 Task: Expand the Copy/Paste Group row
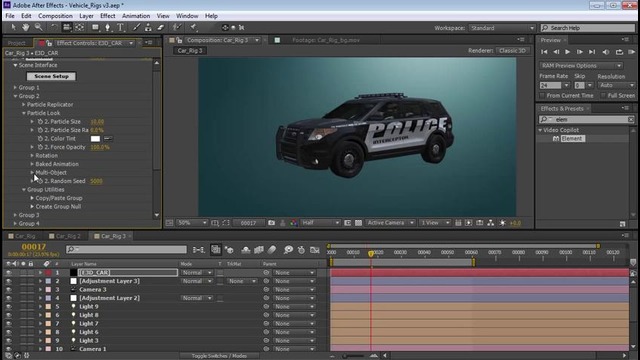[x=32, y=198]
